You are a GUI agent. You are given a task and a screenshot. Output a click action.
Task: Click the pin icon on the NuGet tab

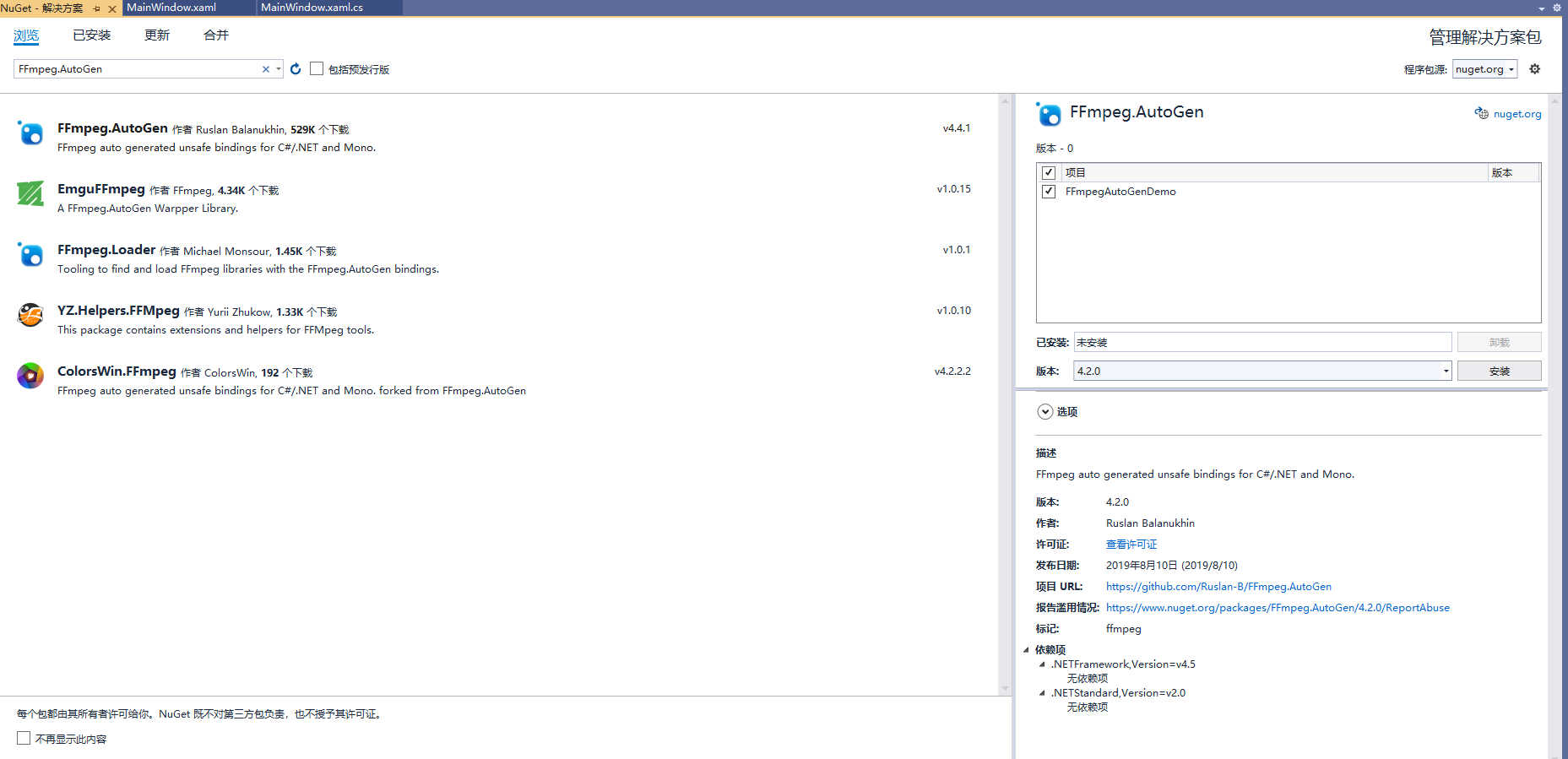tap(97, 8)
